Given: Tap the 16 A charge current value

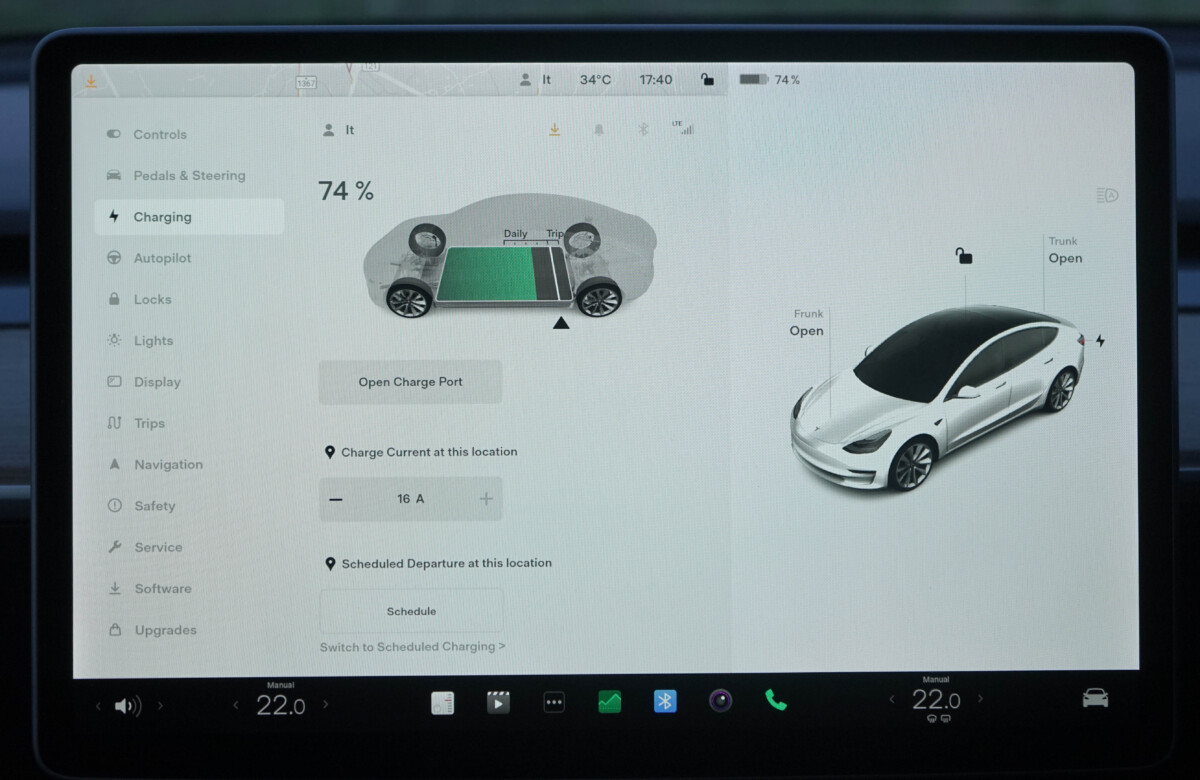Looking at the screenshot, I should [x=410, y=499].
